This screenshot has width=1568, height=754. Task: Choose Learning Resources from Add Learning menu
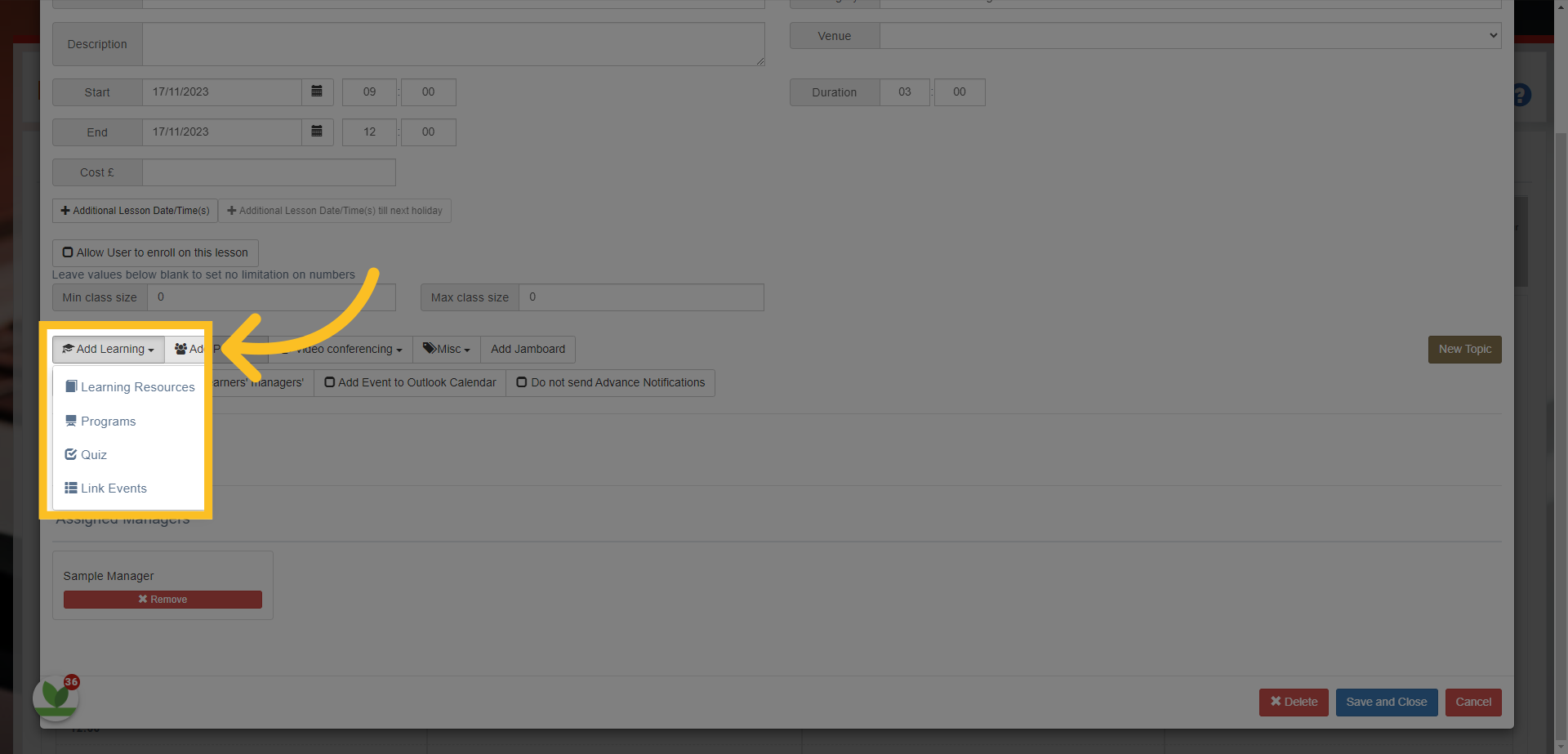point(129,387)
